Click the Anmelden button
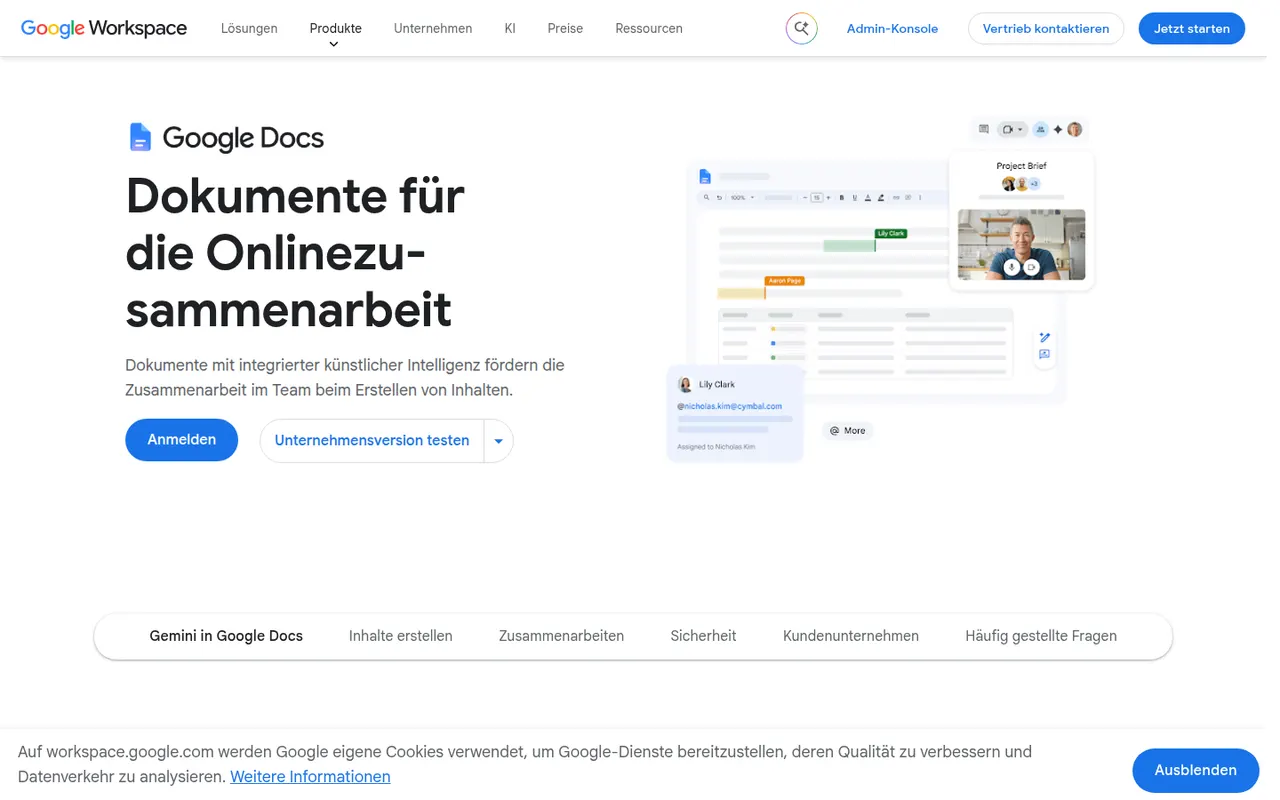This screenshot has width=1280, height=800. pyautogui.click(x=181, y=440)
